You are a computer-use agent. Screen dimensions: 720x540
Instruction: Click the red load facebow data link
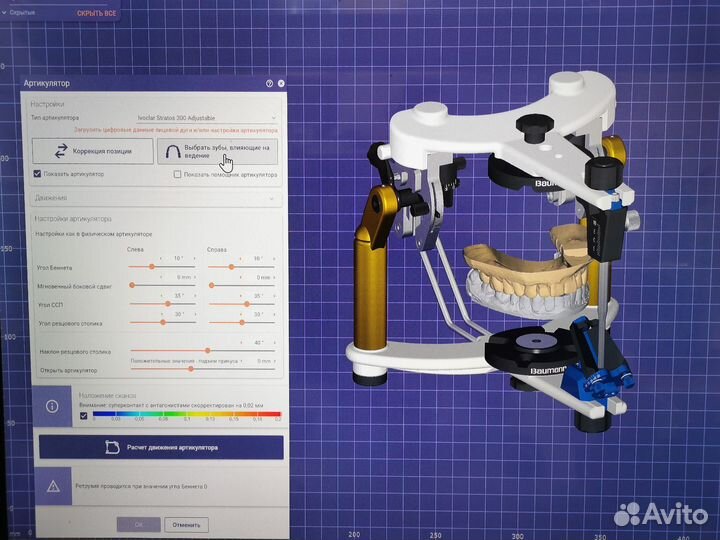tap(176, 130)
